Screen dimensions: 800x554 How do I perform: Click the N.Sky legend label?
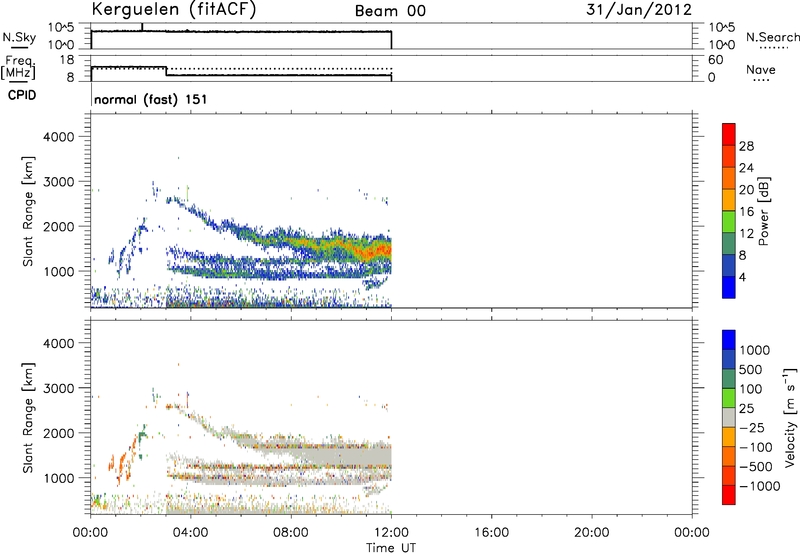point(19,37)
